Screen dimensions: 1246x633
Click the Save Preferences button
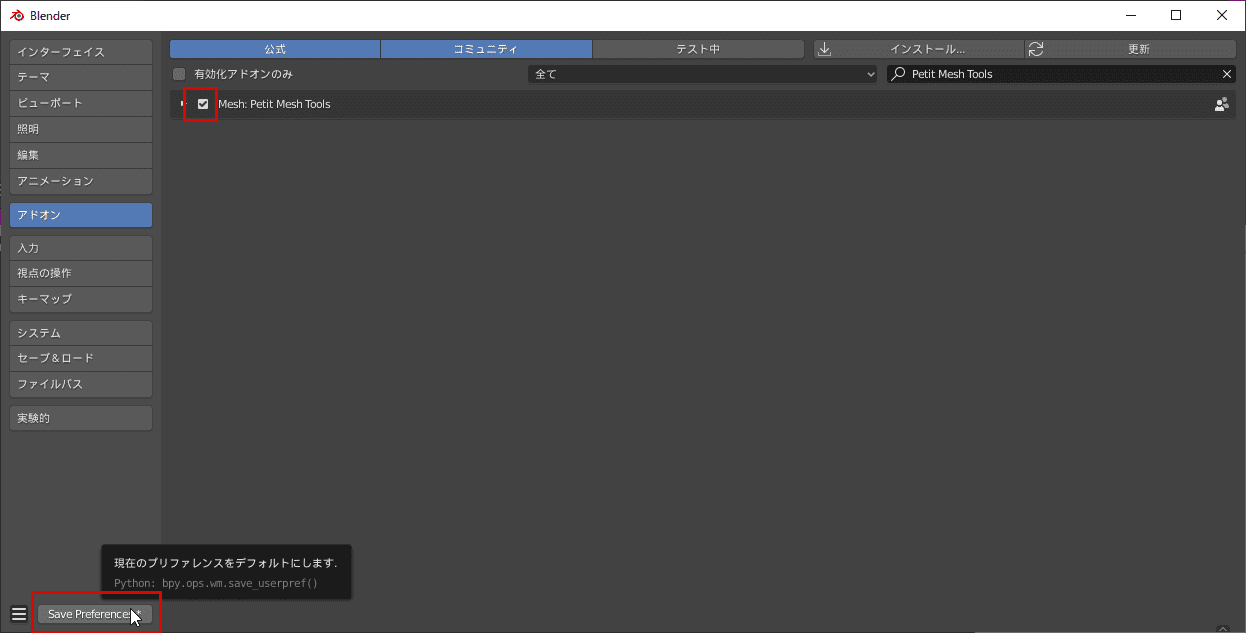pos(95,614)
